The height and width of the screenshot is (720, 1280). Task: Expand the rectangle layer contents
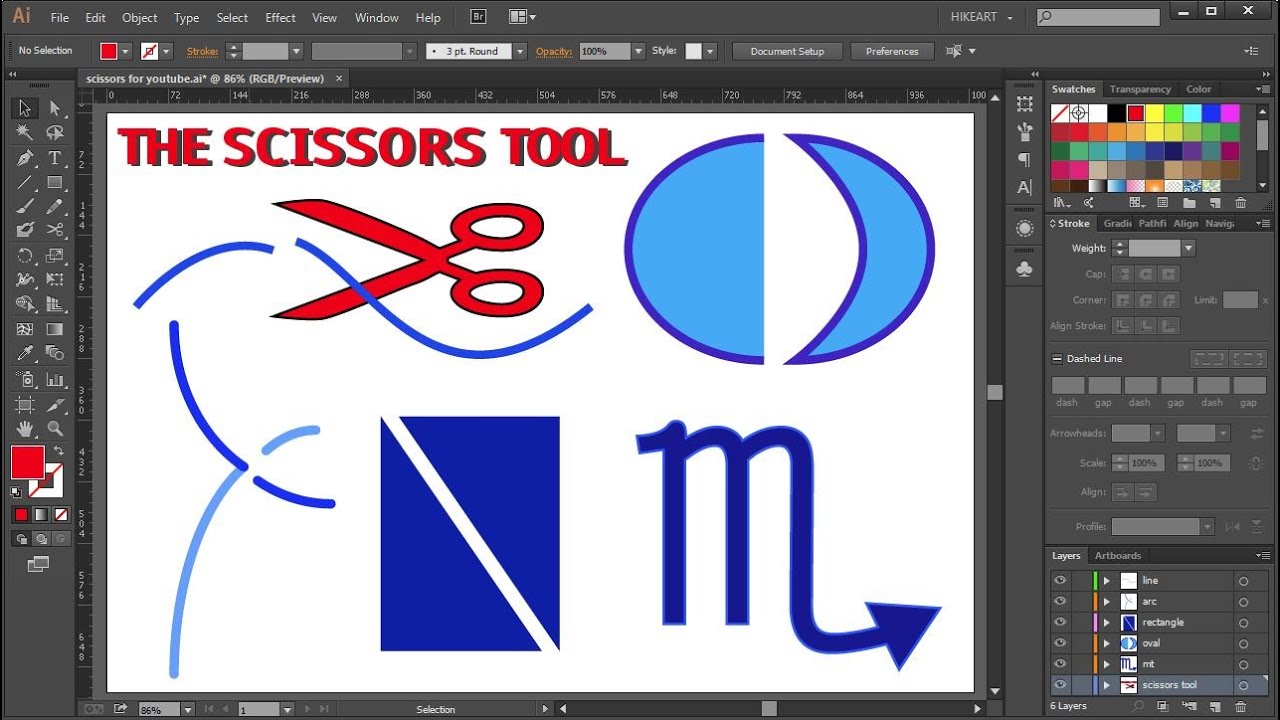1106,622
